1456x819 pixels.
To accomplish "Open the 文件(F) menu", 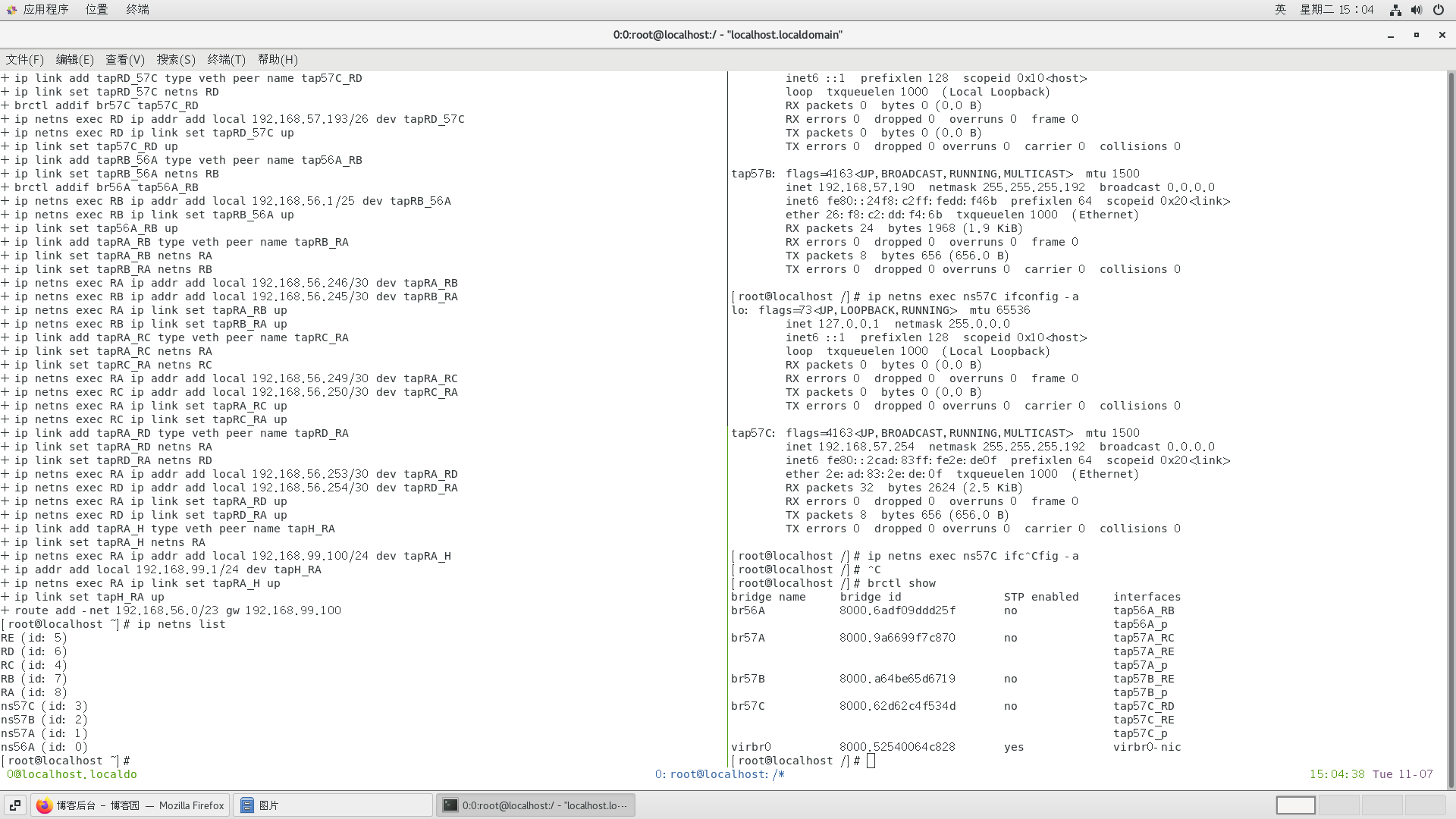I will 24,59.
